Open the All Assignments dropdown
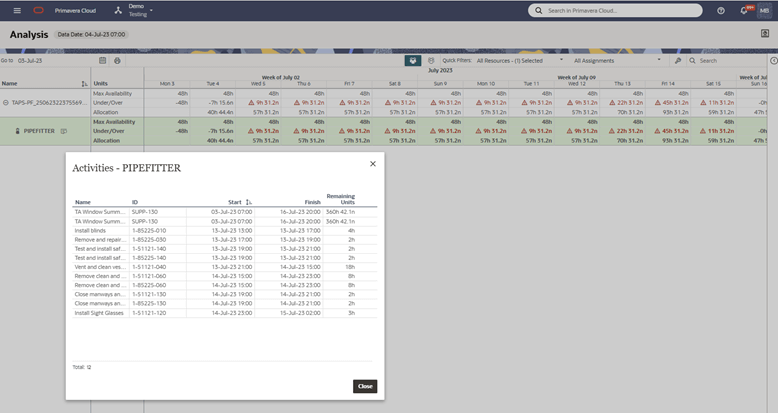 (617, 61)
